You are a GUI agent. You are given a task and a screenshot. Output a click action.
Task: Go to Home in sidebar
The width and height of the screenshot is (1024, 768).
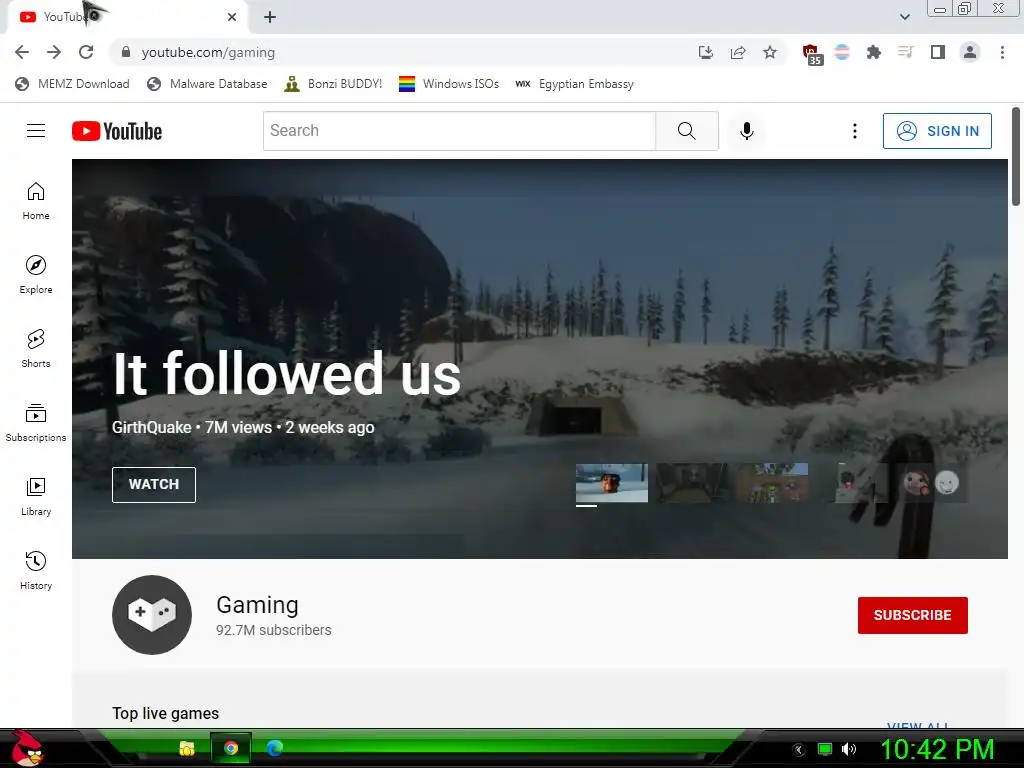click(36, 201)
